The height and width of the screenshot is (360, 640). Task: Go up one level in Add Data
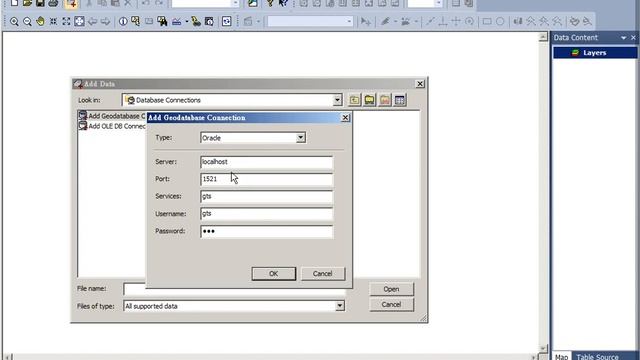pos(354,100)
